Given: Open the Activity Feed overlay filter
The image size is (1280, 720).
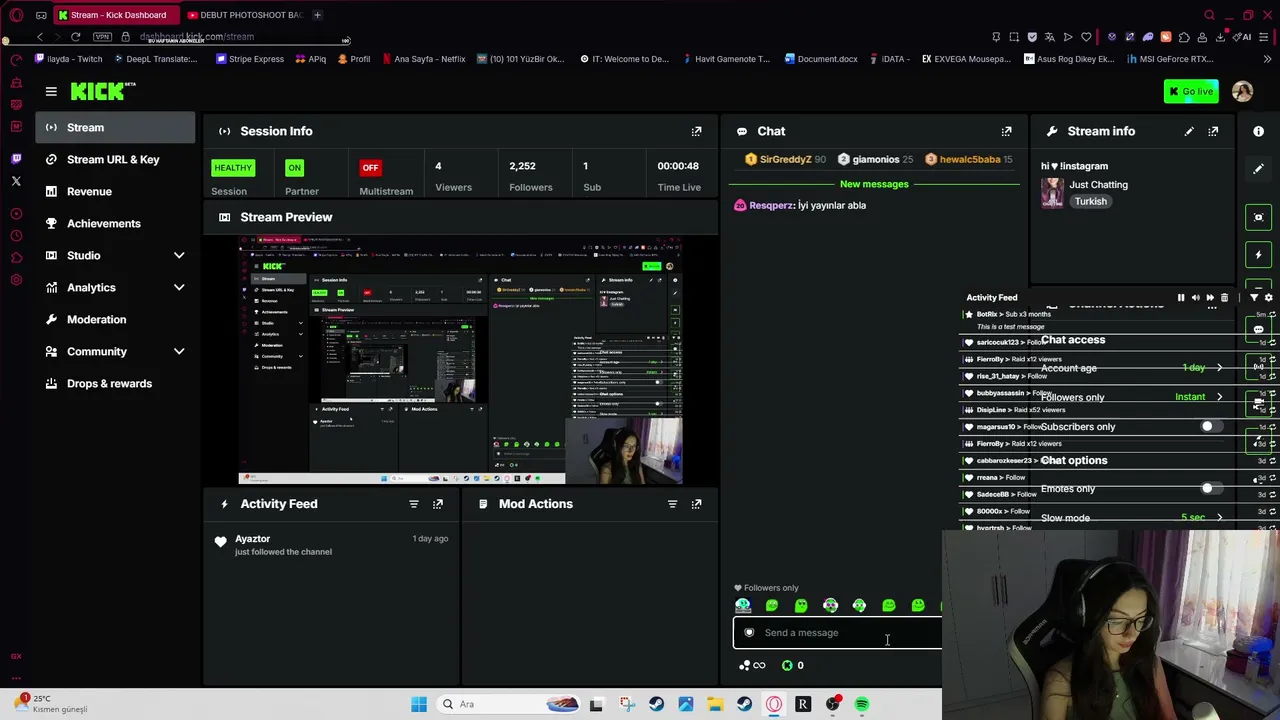Looking at the screenshot, I should (x=1254, y=298).
